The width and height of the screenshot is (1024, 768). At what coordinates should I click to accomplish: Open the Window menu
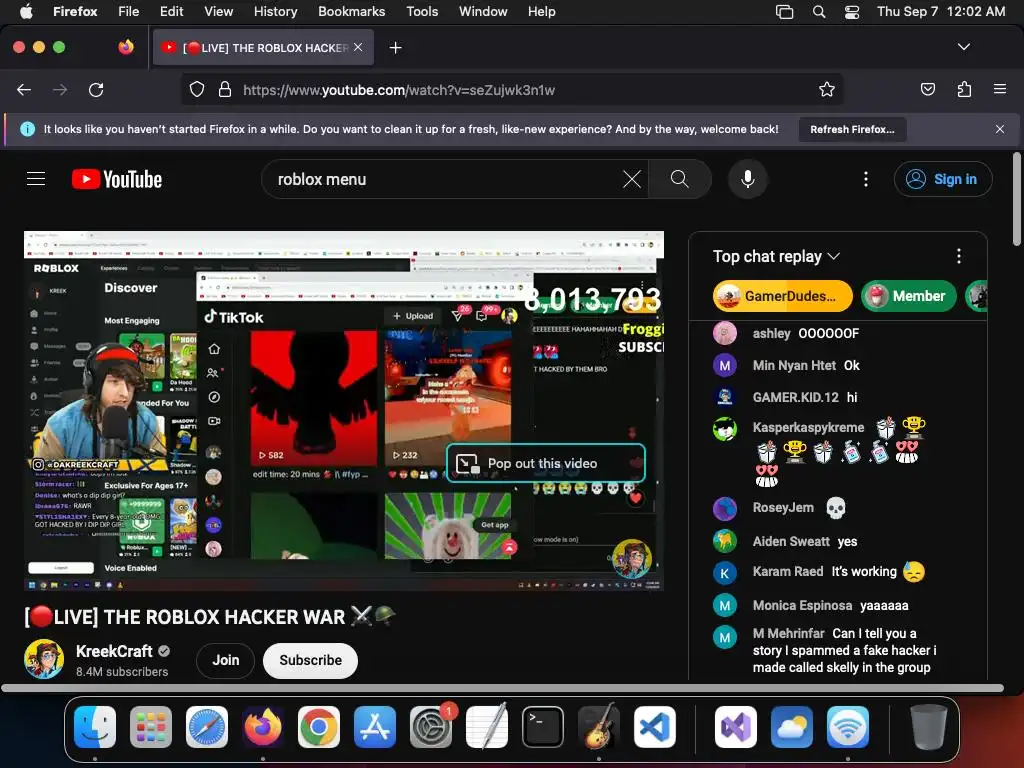pos(483,12)
